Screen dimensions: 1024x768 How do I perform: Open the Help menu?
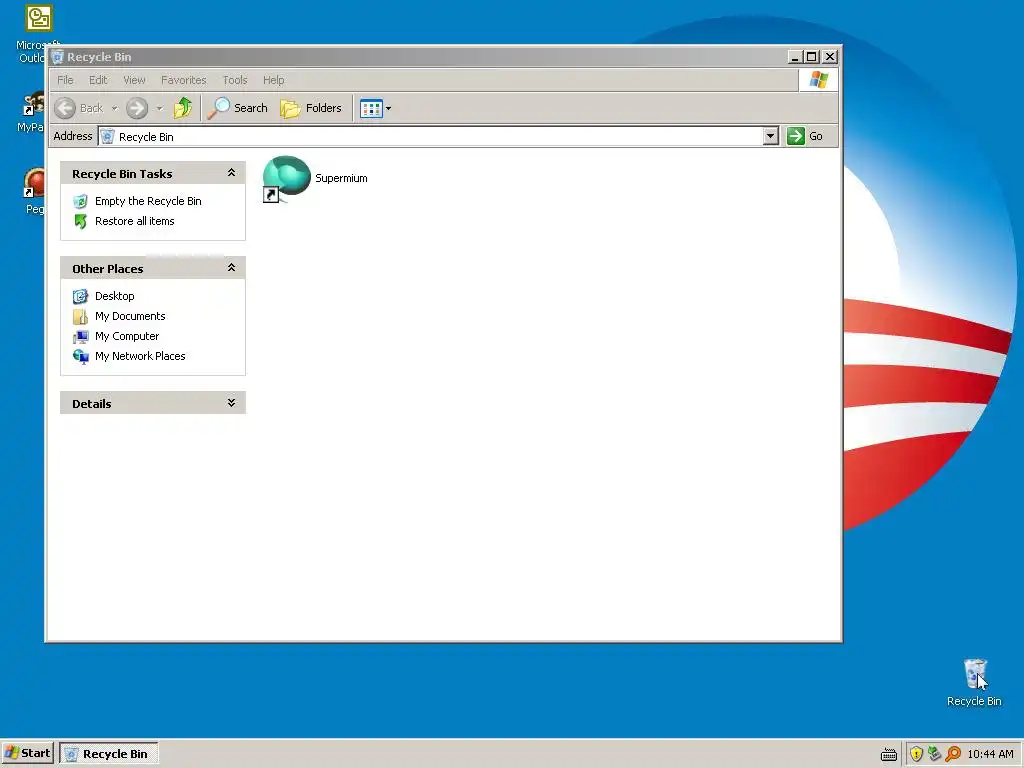(x=274, y=80)
